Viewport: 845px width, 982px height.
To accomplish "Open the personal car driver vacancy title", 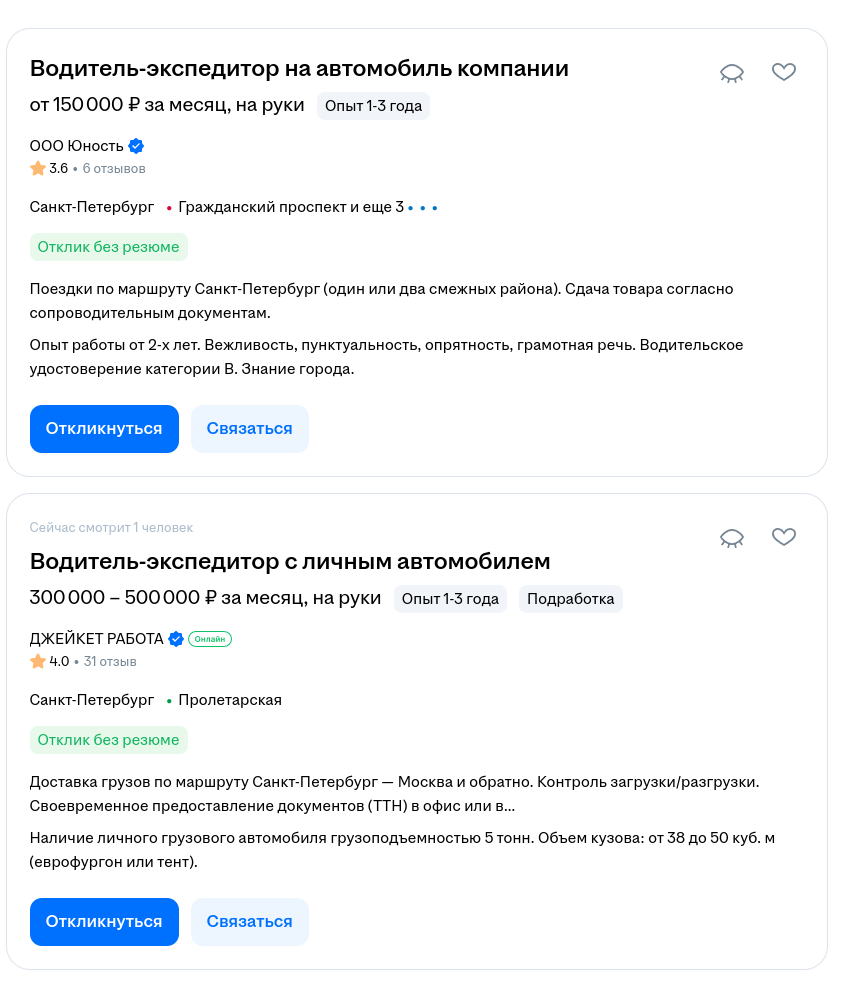I will coord(290,561).
